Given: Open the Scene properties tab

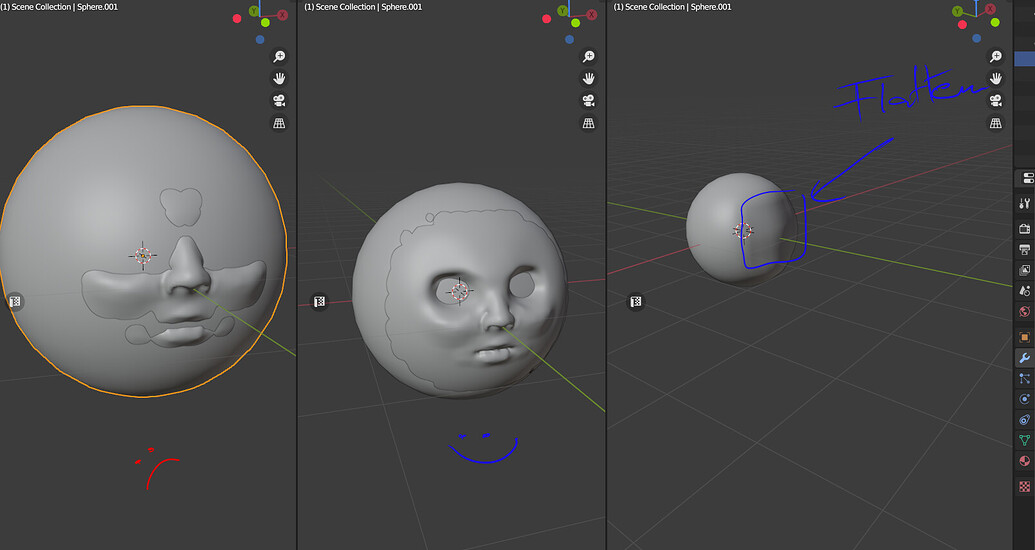Looking at the screenshot, I should [x=1024, y=291].
